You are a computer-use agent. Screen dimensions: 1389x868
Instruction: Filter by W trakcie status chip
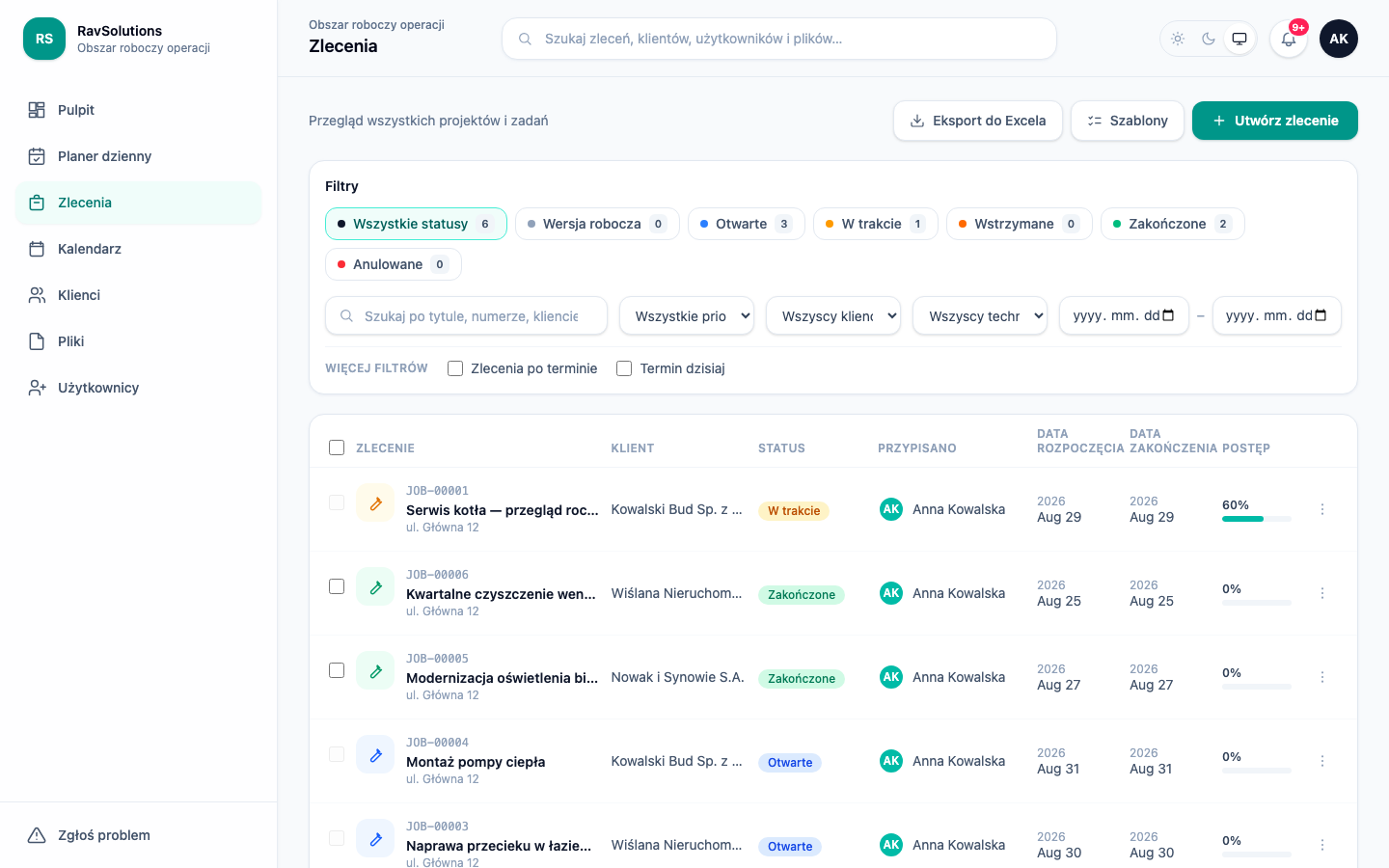click(876, 224)
